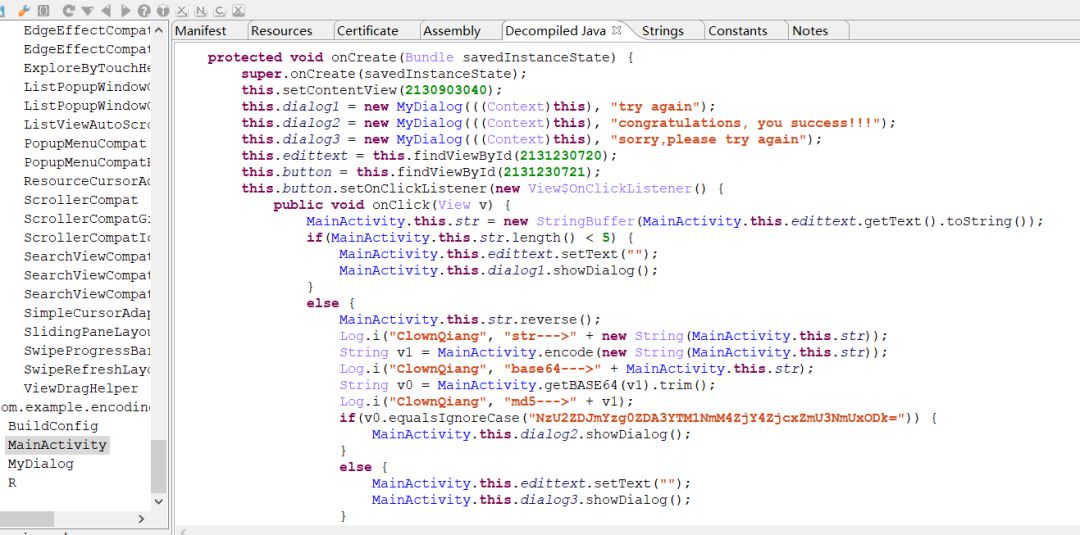
Task: Close the Decompiled Java tab
Action: [x=617, y=30]
